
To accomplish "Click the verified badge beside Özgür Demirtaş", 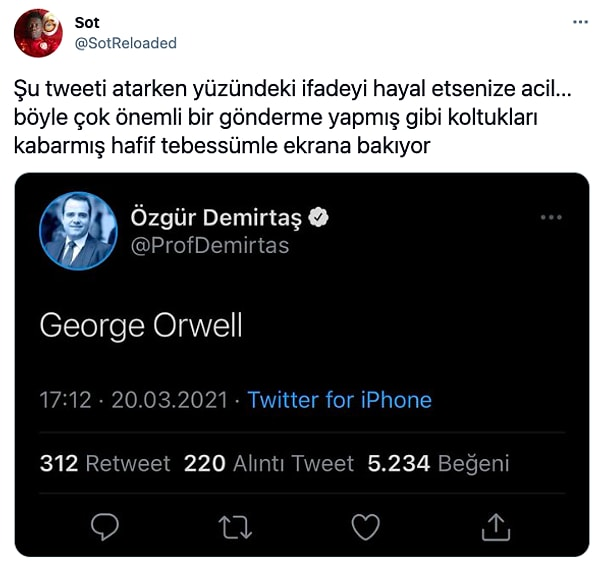I will click(319, 217).
